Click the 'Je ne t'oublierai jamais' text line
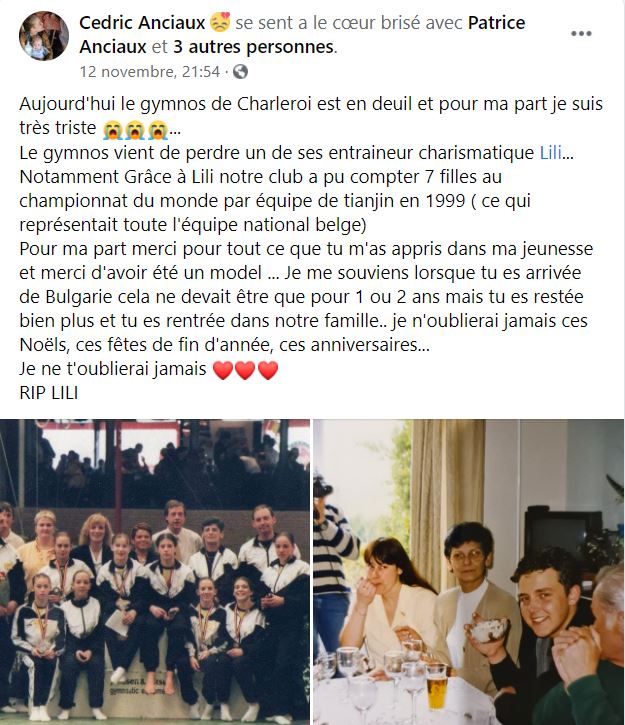 pos(113,369)
